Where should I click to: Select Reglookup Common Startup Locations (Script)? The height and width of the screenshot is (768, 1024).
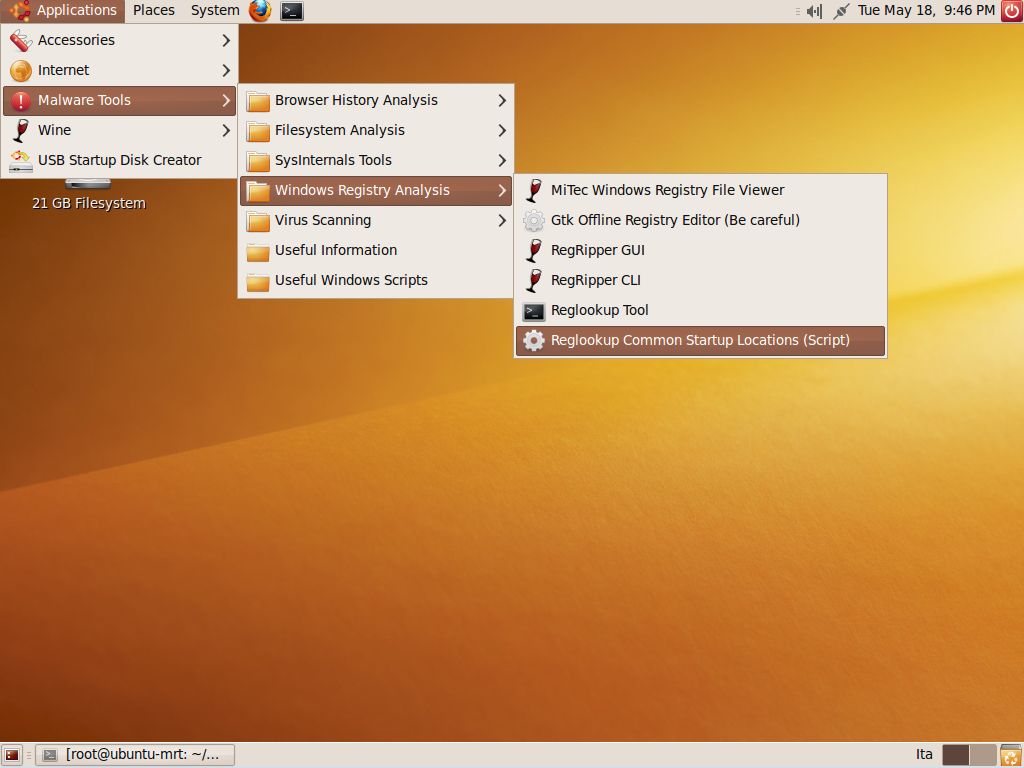(x=700, y=341)
